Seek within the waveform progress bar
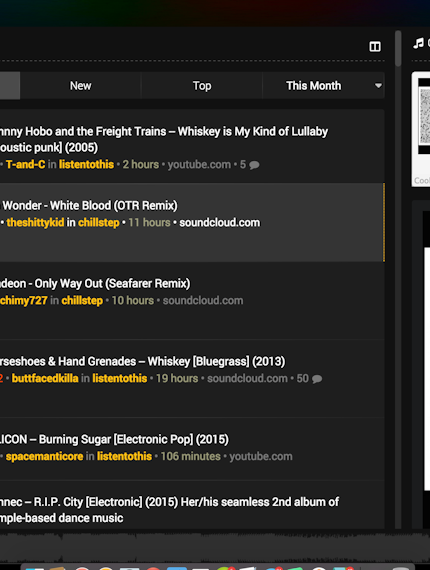Screen dimensions: 430x570 tap(215, 548)
